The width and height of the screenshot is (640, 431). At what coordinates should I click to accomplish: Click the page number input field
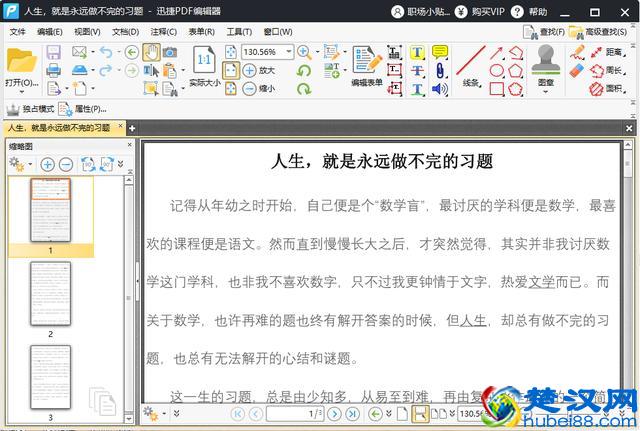pyautogui.click(x=296, y=414)
